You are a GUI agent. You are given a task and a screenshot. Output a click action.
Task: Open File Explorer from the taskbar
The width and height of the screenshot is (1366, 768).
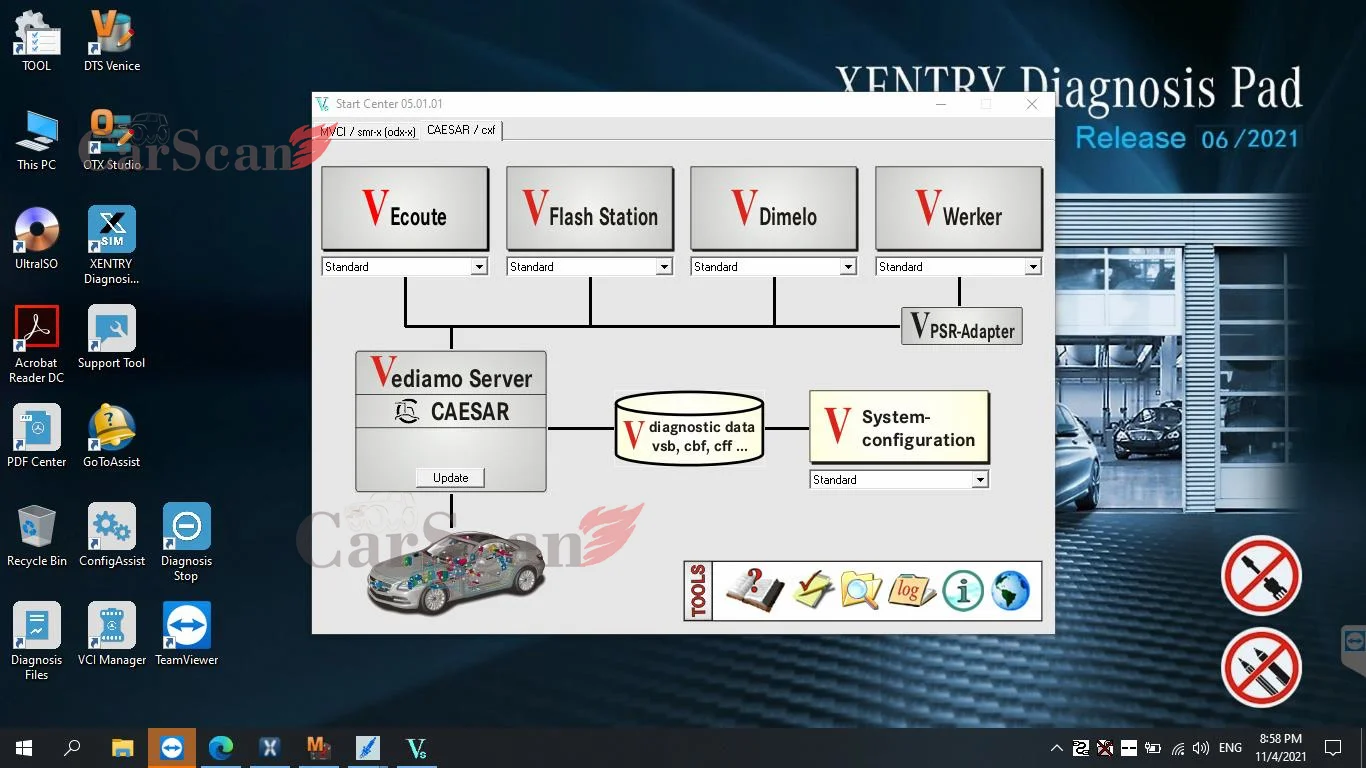point(123,748)
